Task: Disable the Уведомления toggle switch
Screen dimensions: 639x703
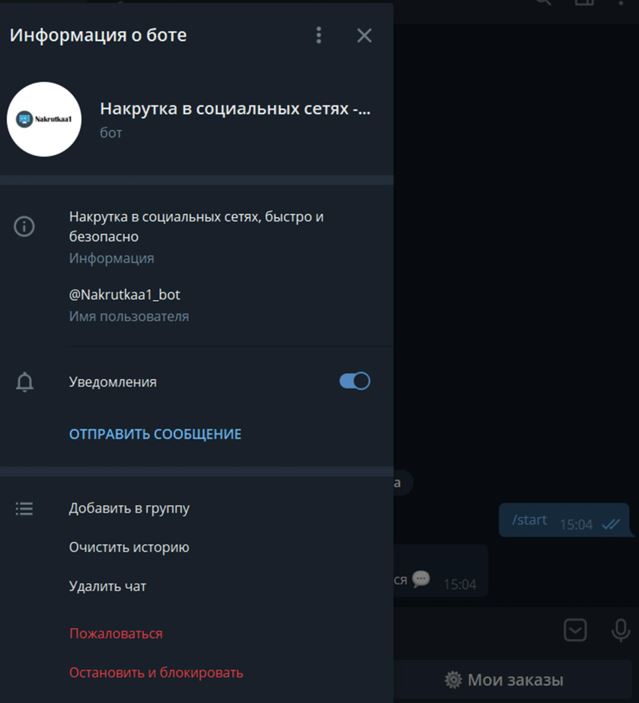Action: (x=355, y=382)
